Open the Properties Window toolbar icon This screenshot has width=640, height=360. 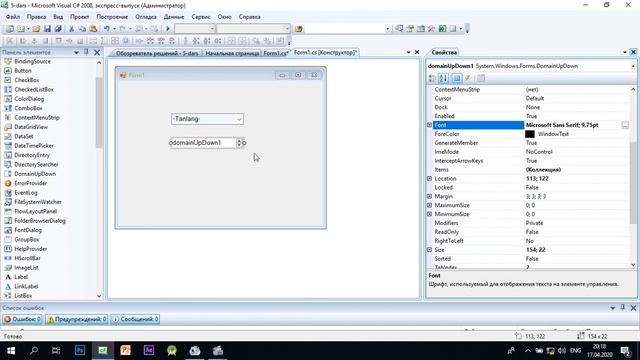[410, 29]
